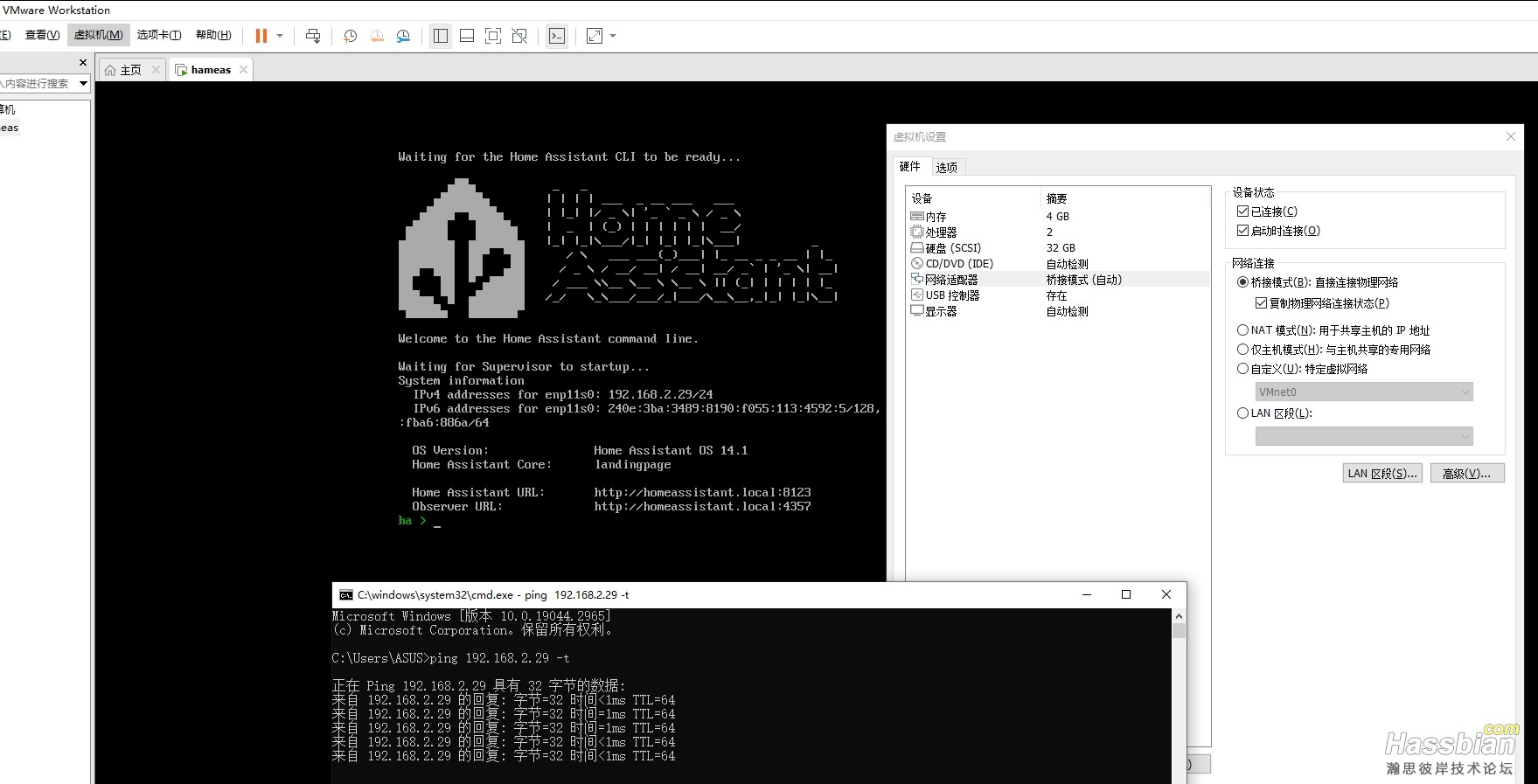Image resolution: width=1538 pixels, height=784 pixels.
Task: Click the 桥接模式 (自动) summary cell
Action: (x=1083, y=280)
